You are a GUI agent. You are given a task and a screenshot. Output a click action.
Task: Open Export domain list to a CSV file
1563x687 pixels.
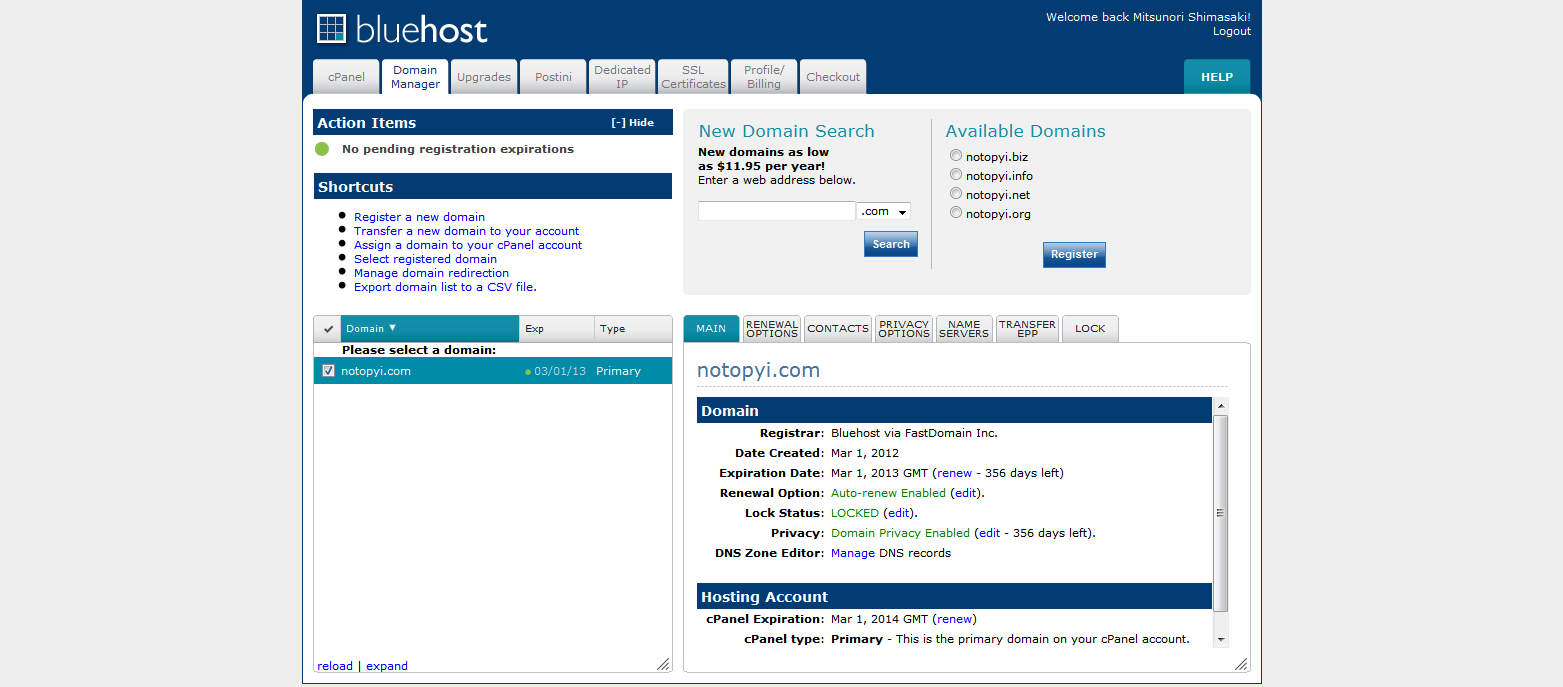pos(445,287)
